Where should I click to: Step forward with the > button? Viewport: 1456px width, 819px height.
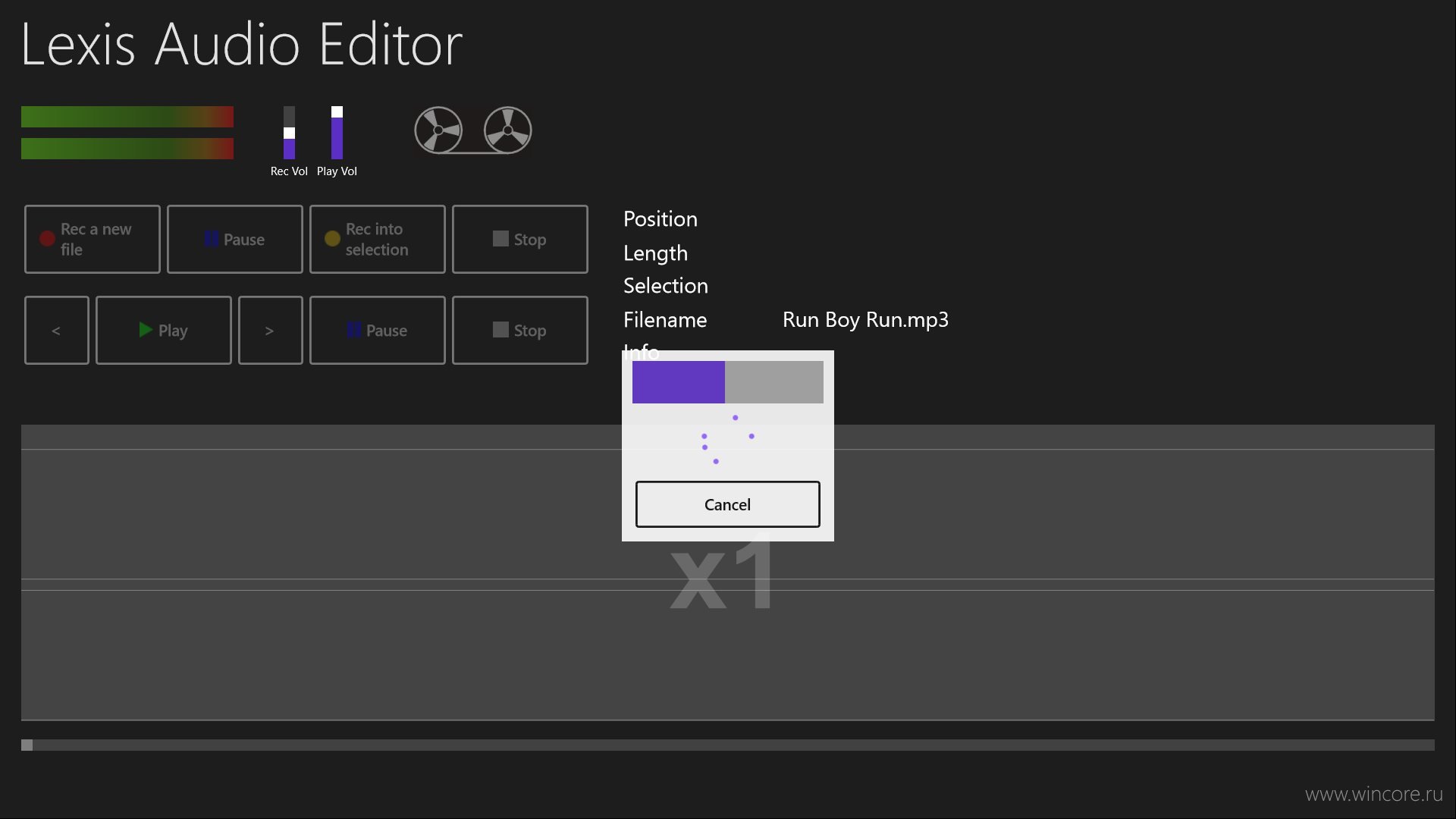[271, 330]
